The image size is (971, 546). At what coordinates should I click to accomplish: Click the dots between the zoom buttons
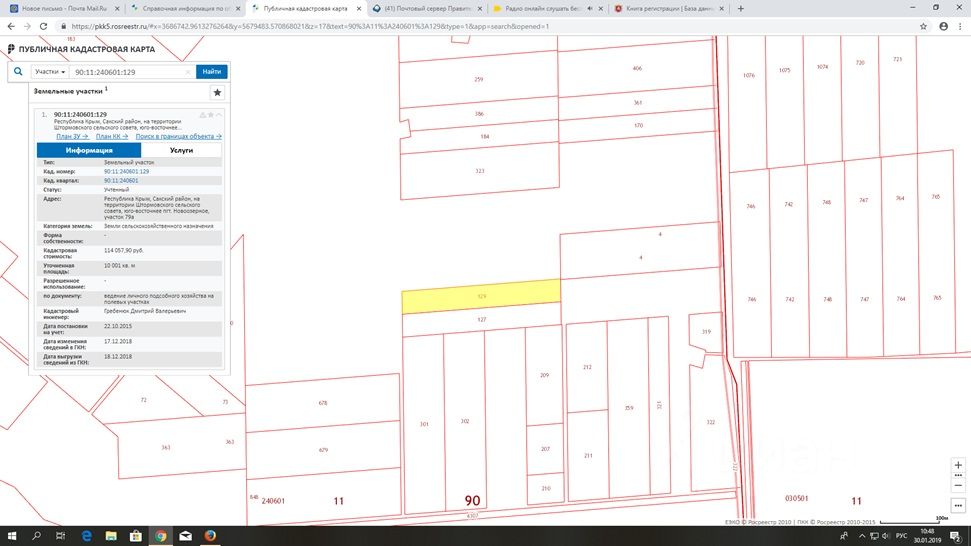click(958, 475)
